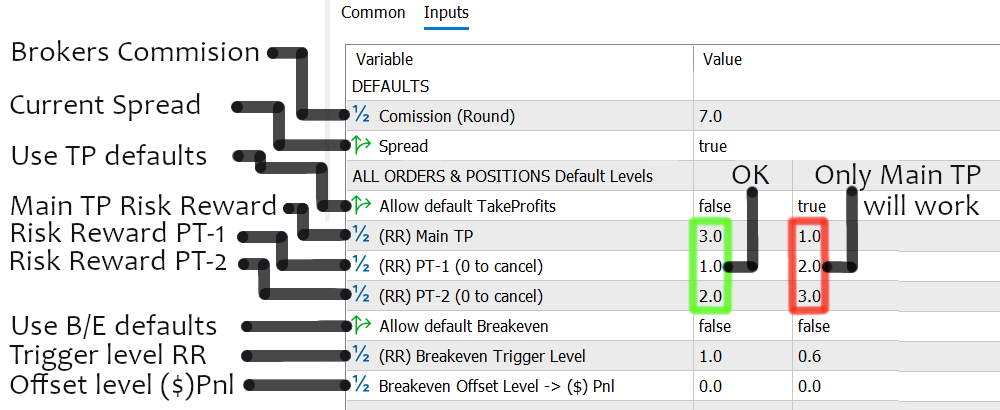Click the Allow default TakeProfits arrow icon
This screenshot has width=1000, height=410.
361,206
